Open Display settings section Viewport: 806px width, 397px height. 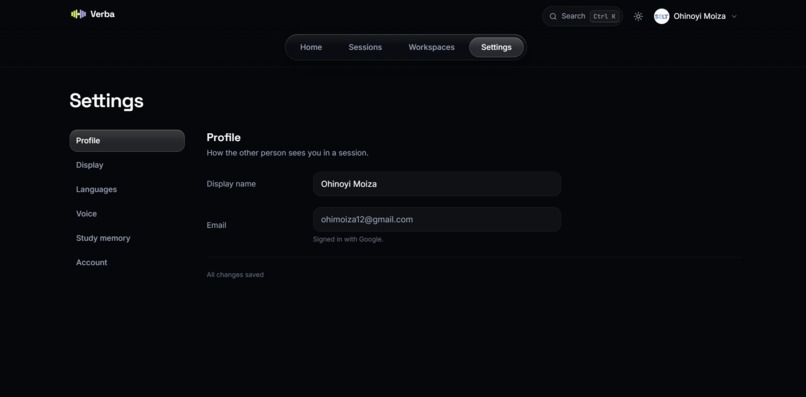coord(127,165)
